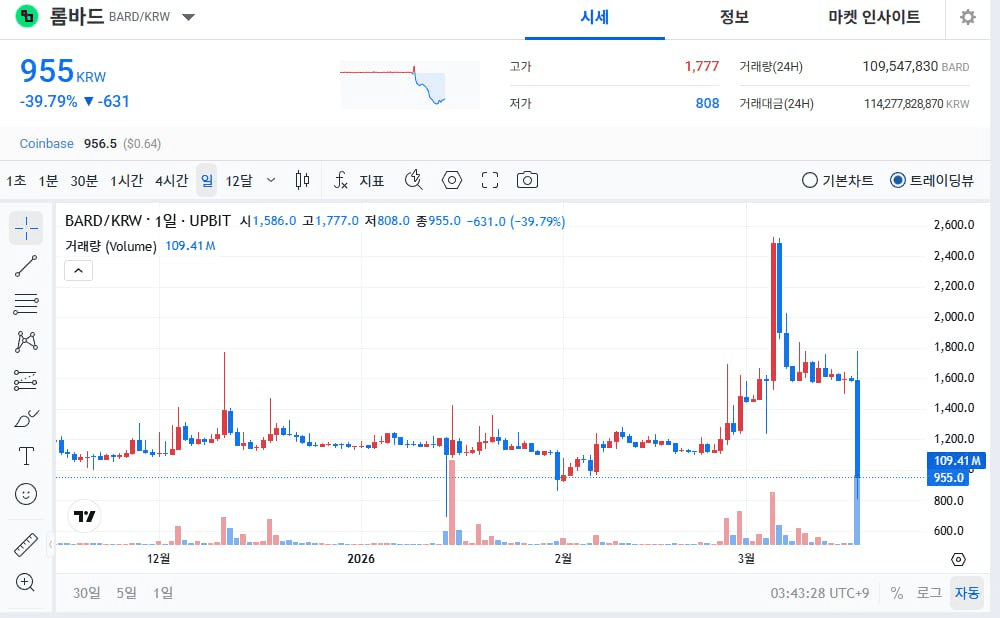
Task: Select the 4시간 timeframe button
Action: 171,180
